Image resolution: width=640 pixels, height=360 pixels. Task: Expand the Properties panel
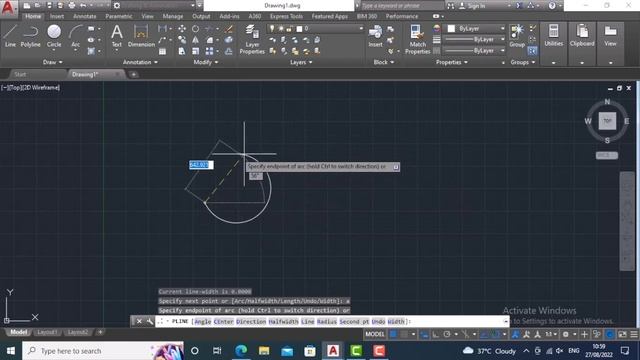(451, 62)
